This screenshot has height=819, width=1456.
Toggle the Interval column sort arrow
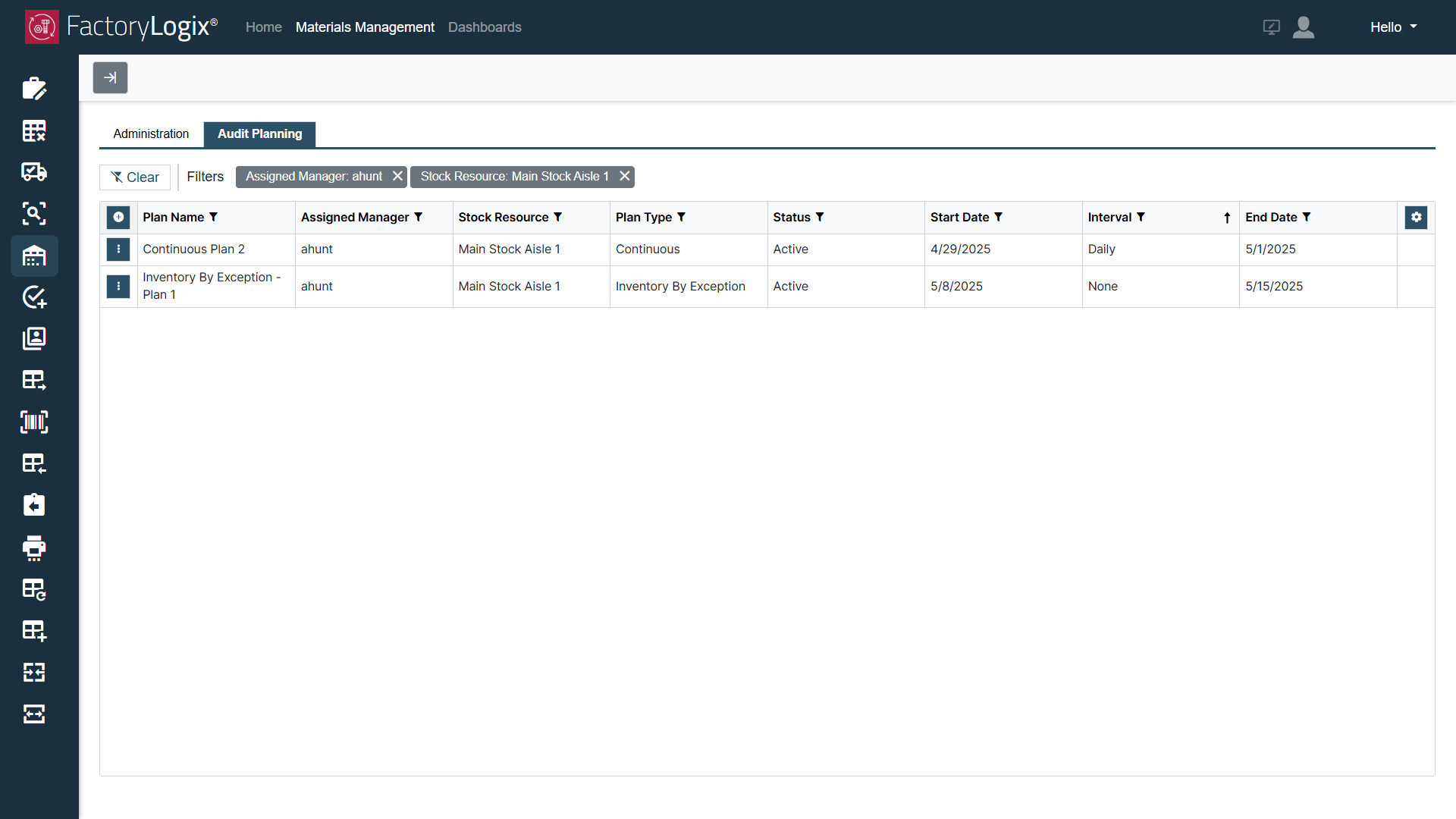(1227, 218)
